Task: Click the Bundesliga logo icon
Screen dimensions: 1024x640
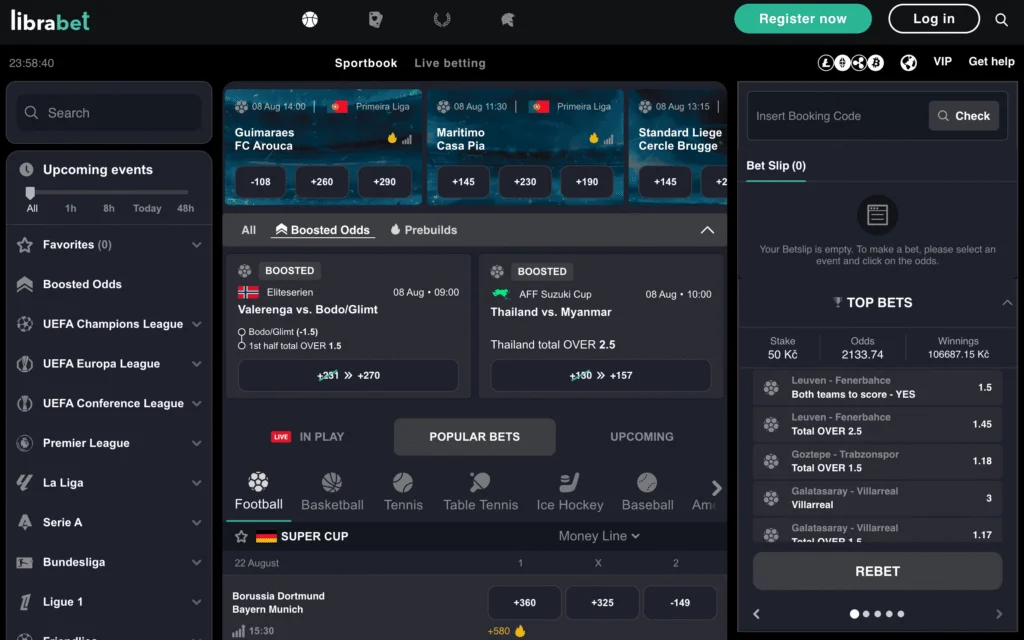Action: [x=25, y=562]
